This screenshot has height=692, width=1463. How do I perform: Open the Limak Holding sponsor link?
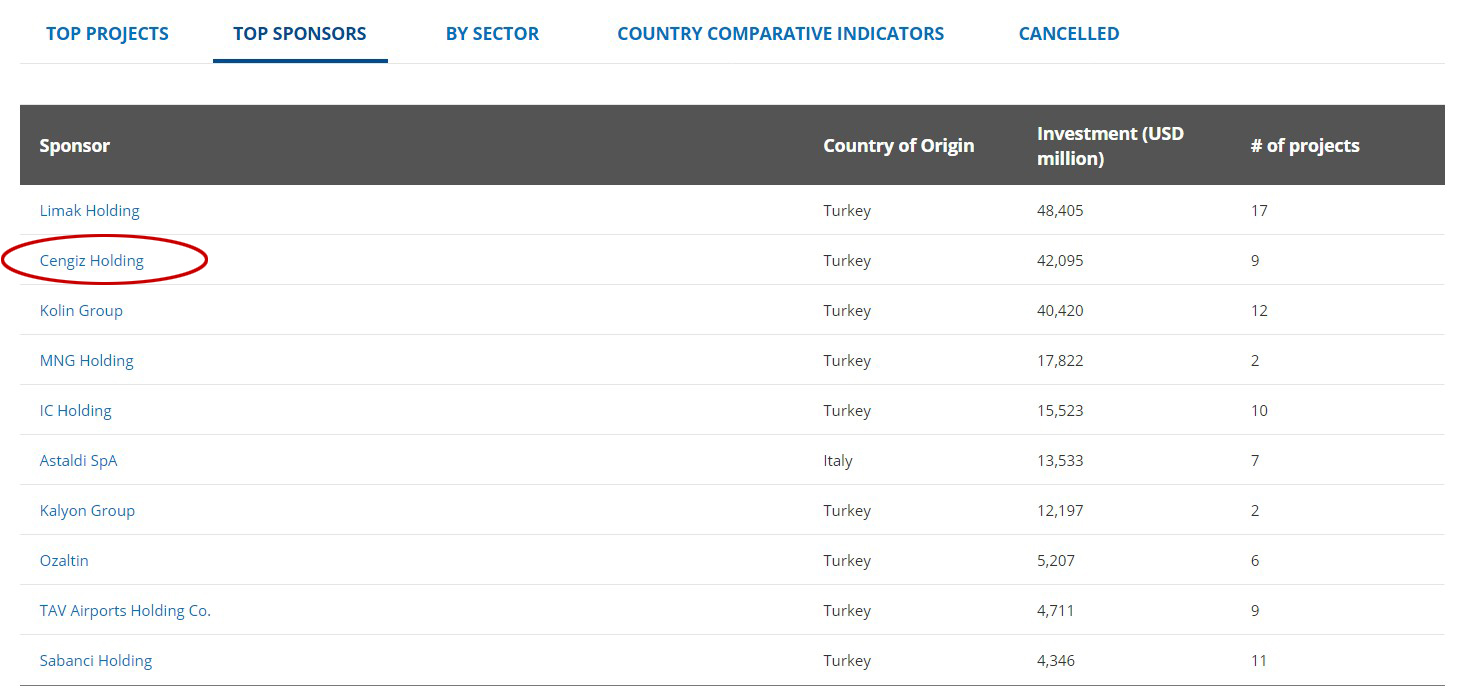89,211
